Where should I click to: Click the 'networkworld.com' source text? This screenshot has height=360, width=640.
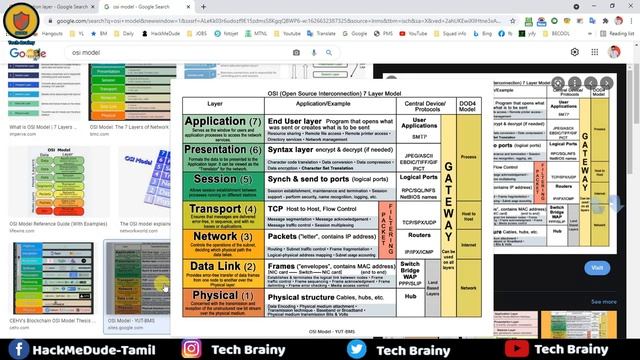(x=139, y=231)
